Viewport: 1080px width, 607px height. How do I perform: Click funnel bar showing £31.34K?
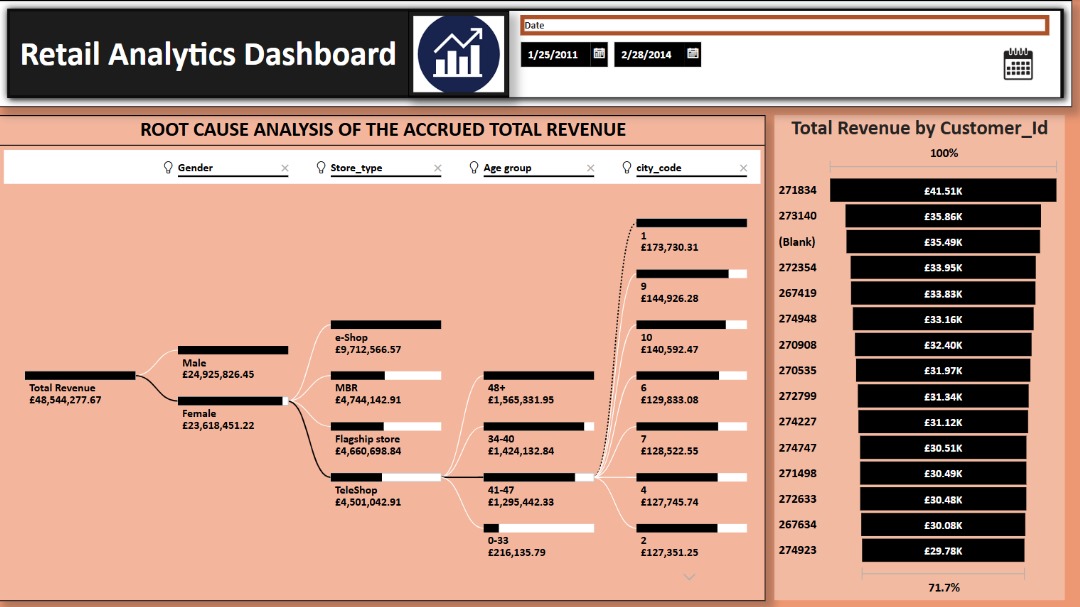pos(943,396)
